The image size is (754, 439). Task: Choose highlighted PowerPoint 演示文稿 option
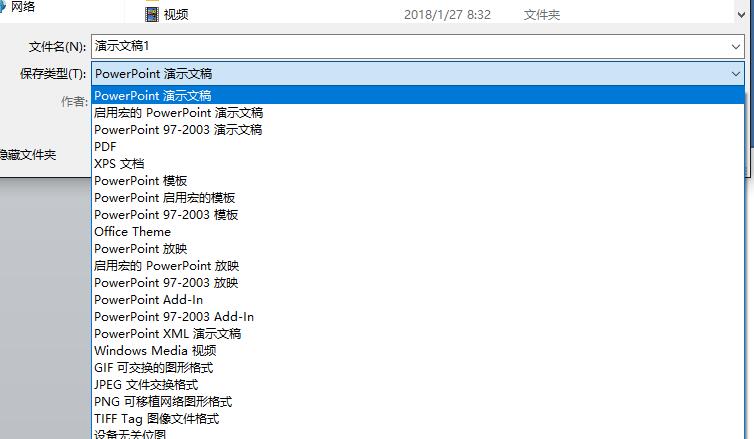click(418, 95)
